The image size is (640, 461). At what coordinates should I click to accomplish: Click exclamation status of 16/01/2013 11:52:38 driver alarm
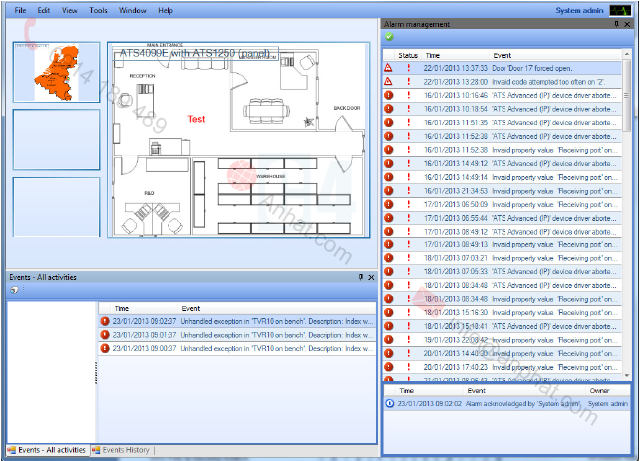[x=409, y=136]
